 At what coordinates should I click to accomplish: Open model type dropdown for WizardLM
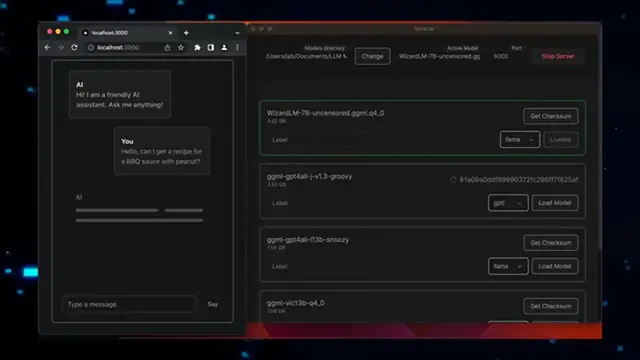(520, 140)
